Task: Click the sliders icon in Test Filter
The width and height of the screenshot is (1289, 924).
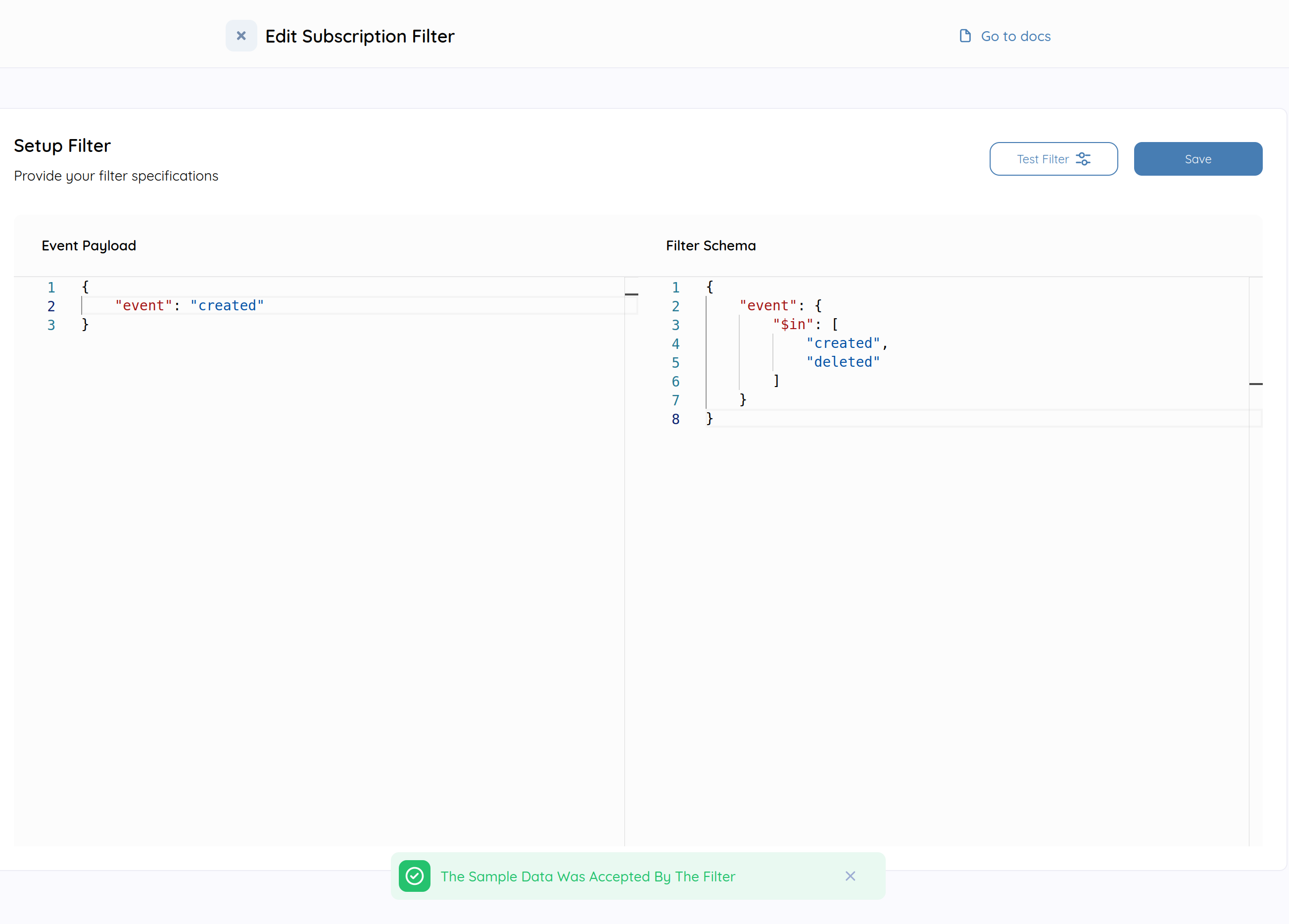Action: point(1083,159)
